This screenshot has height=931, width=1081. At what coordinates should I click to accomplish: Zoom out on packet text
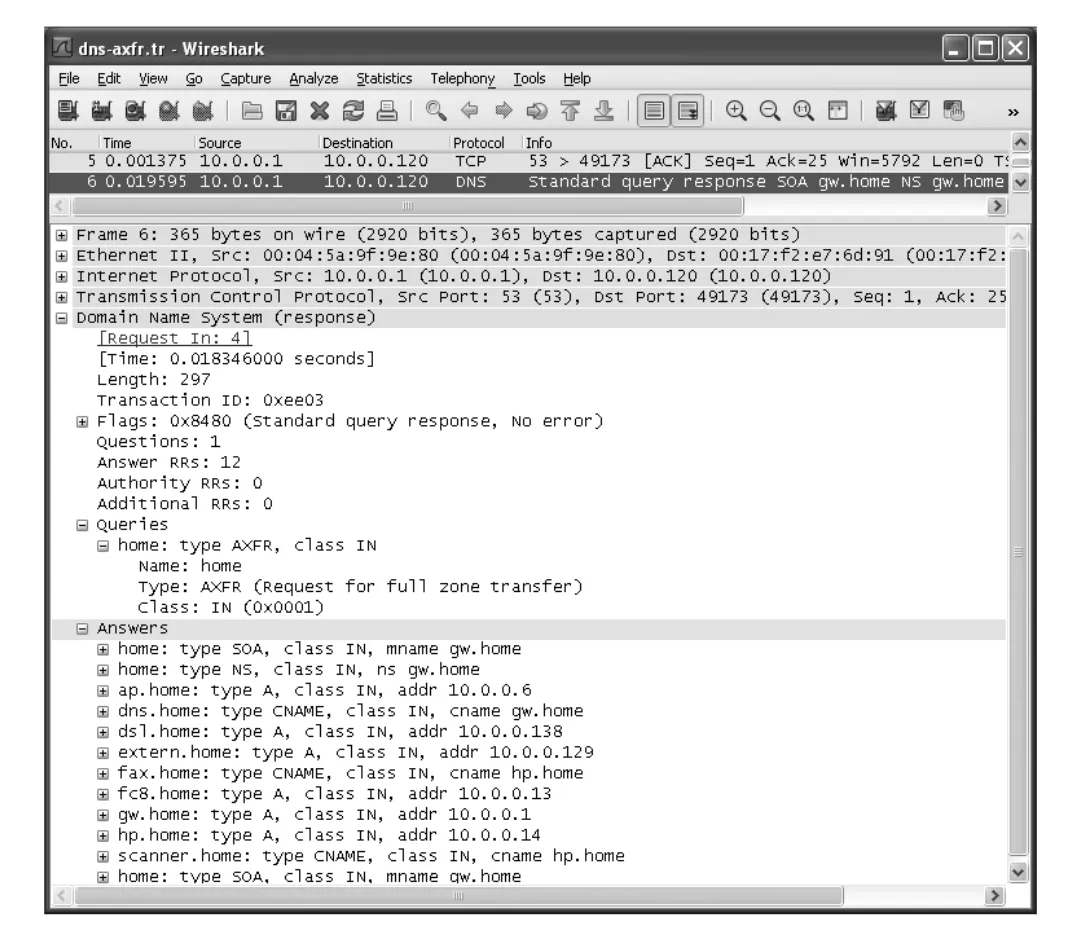[x=770, y=110]
